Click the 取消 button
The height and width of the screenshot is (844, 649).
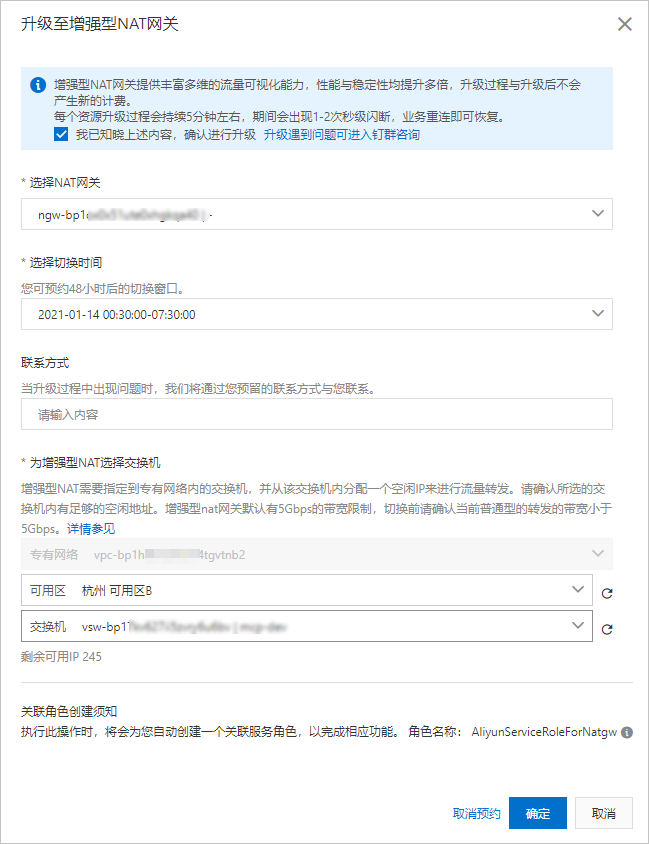(604, 813)
